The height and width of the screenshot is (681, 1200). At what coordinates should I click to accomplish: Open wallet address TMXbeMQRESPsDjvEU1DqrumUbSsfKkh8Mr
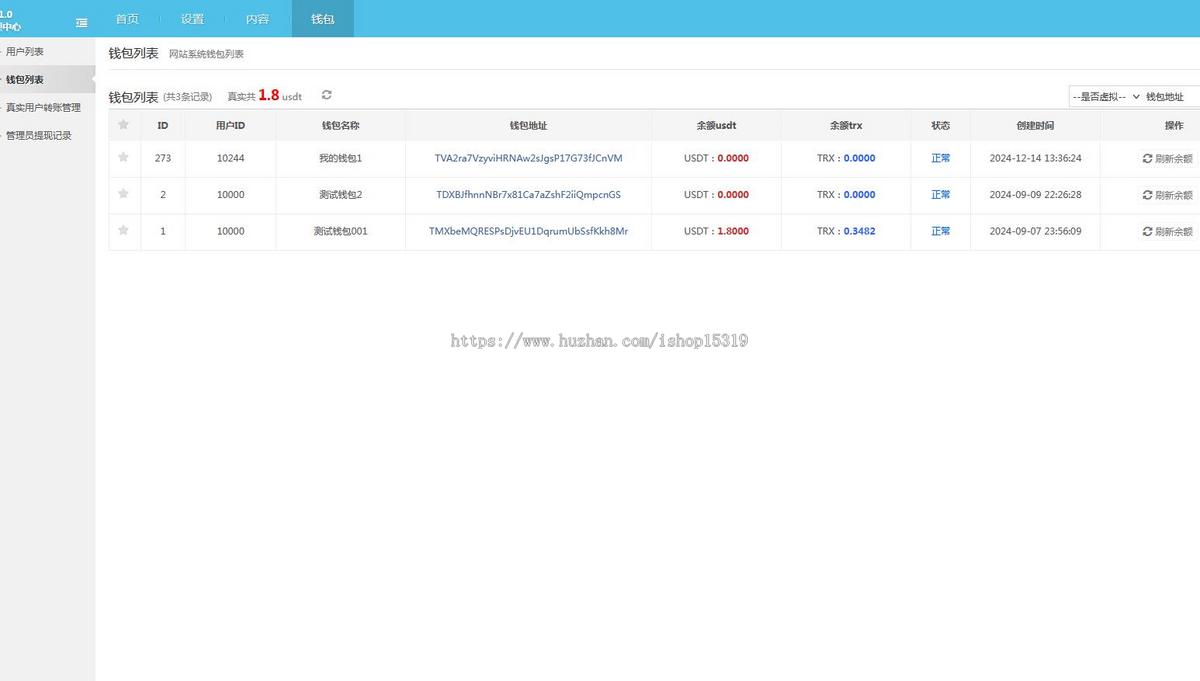pyautogui.click(x=528, y=231)
